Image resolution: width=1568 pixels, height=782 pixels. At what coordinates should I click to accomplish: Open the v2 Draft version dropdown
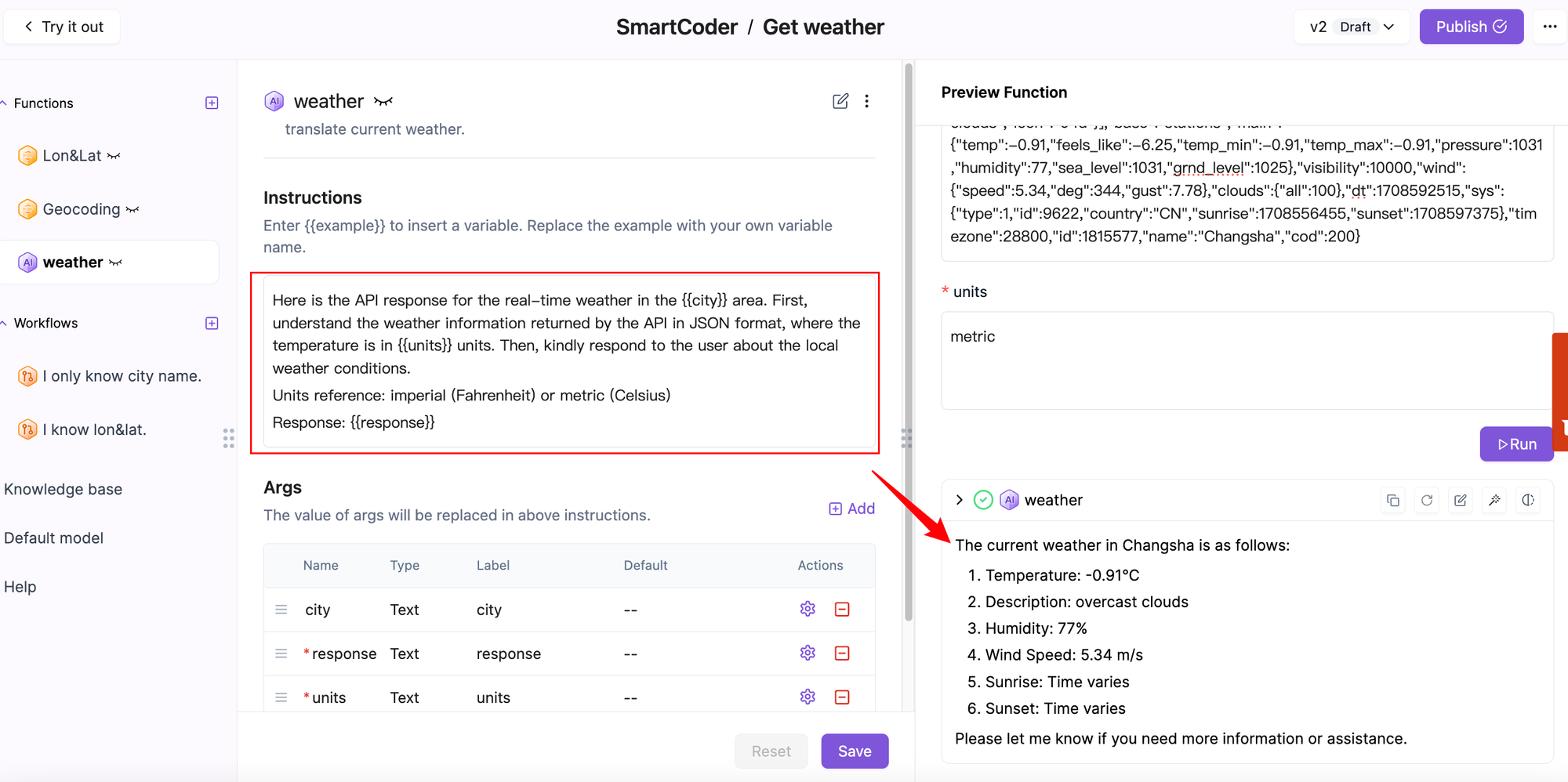pos(1352,27)
